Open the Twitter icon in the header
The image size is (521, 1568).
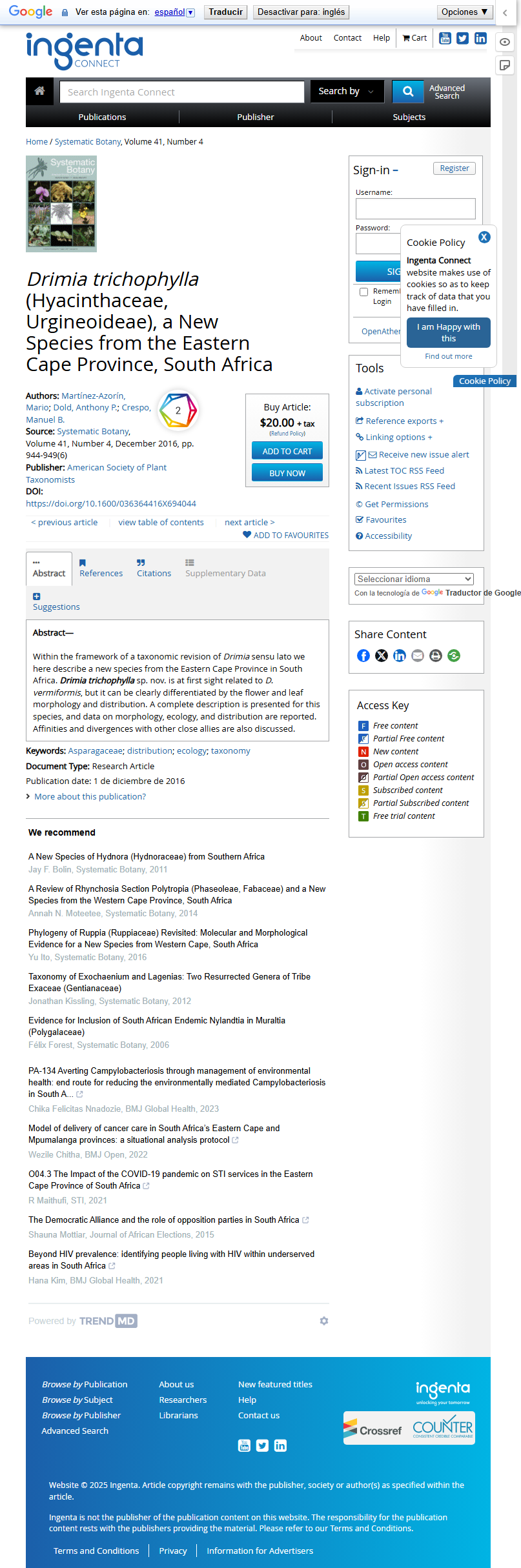click(462, 38)
